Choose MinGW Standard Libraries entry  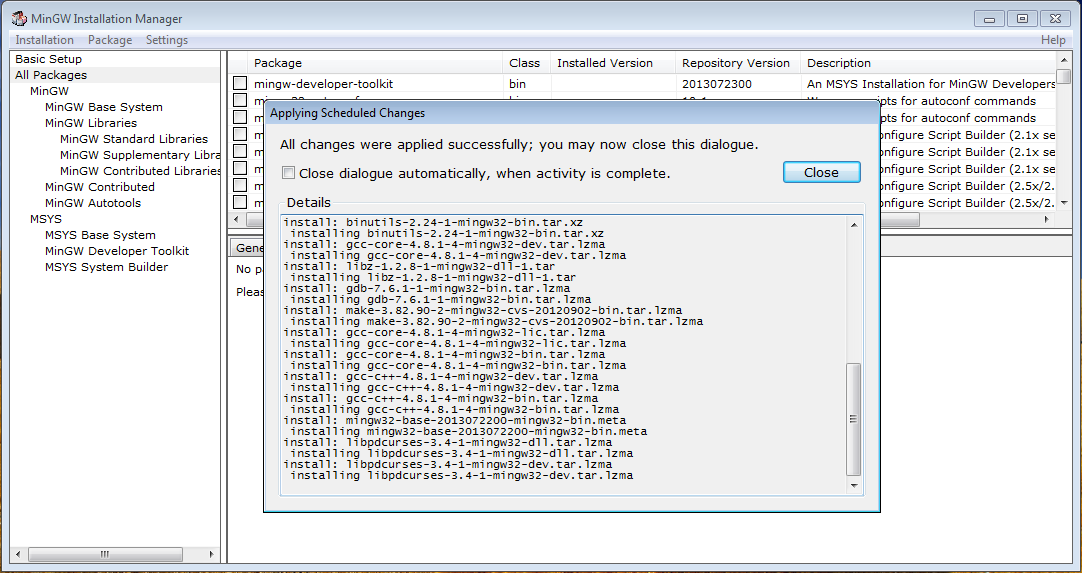pos(134,139)
